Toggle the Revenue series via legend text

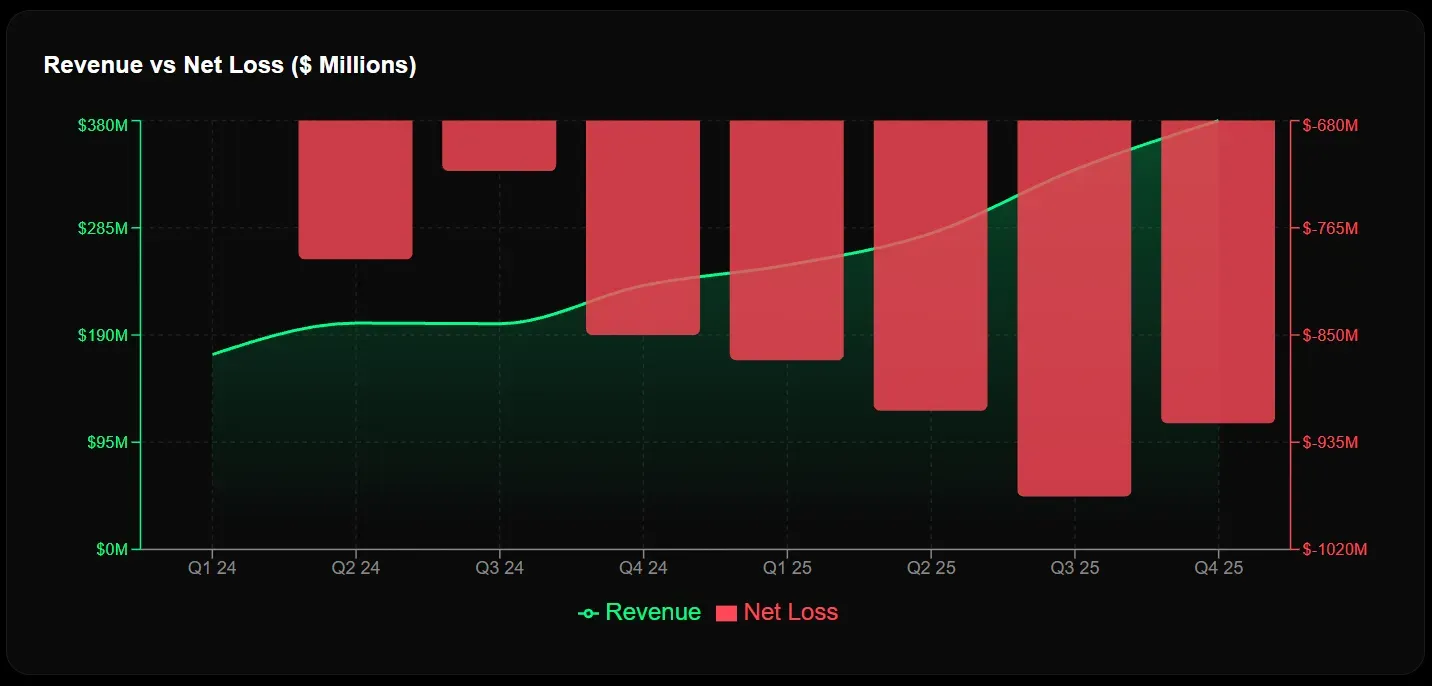point(653,612)
